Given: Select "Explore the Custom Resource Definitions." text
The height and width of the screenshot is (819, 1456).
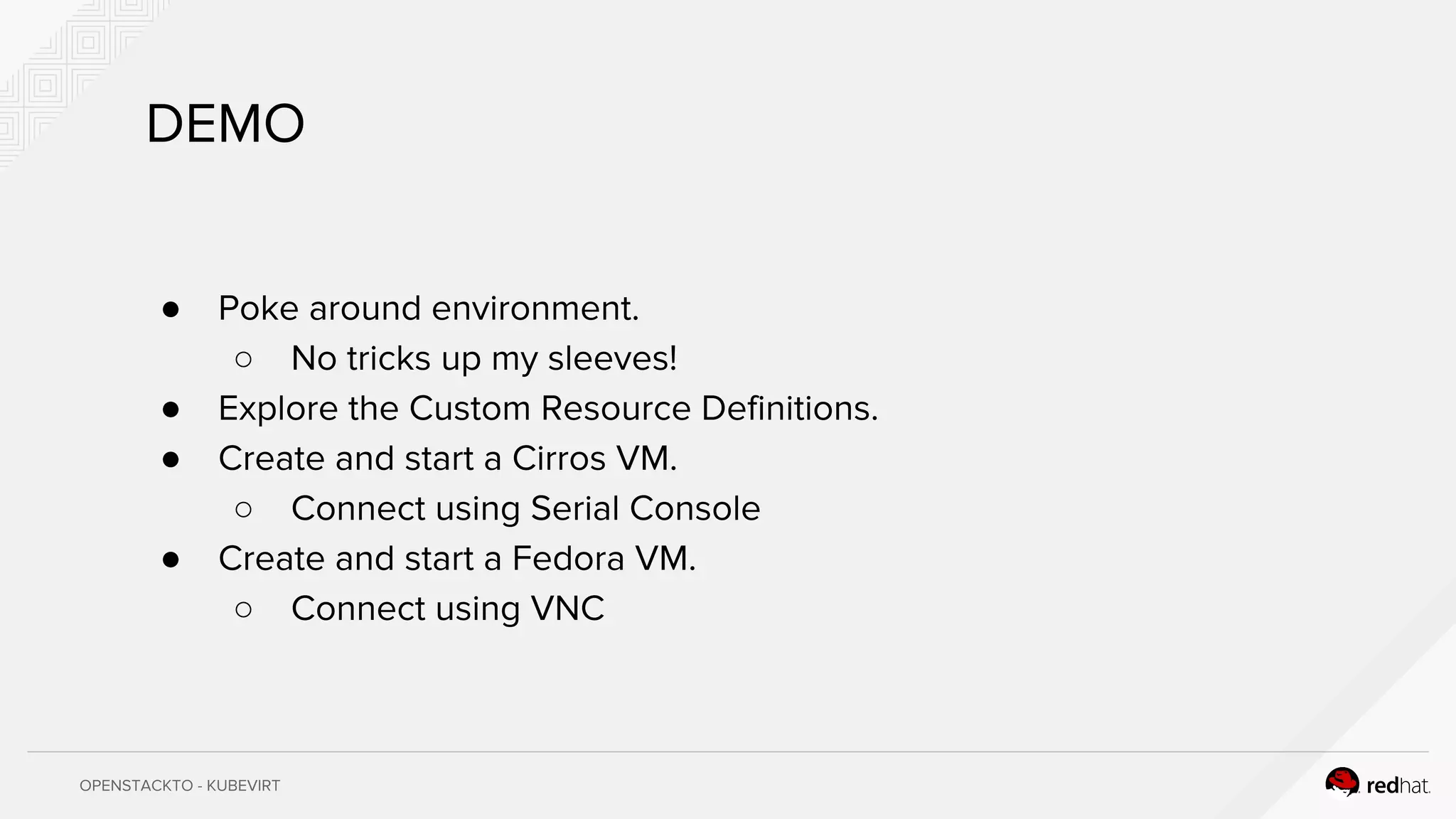Looking at the screenshot, I should pos(548,409).
